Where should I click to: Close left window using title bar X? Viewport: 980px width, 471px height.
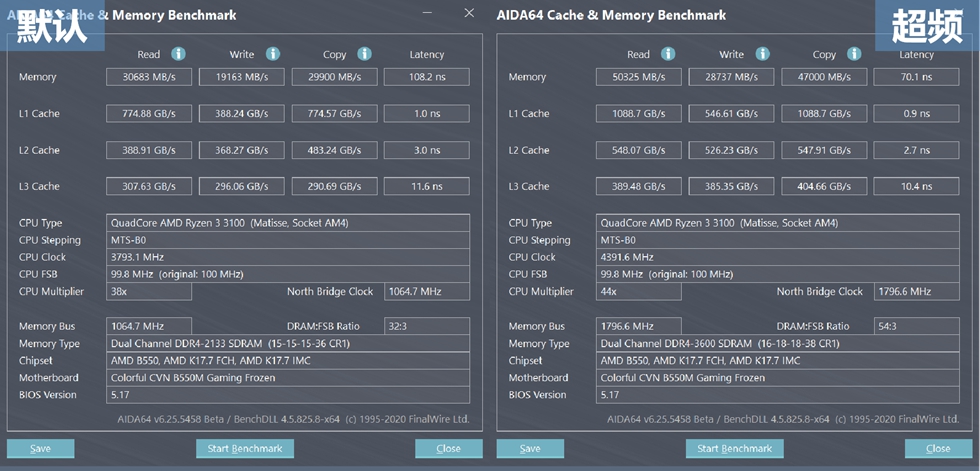click(x=469, y=13)
